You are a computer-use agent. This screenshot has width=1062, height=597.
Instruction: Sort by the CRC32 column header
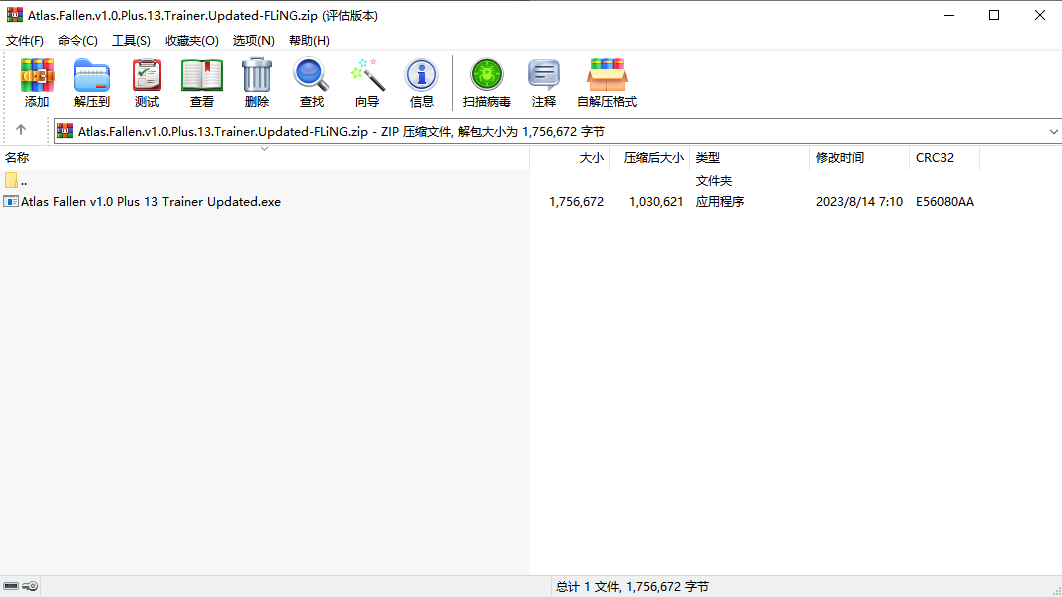tap(945, 157)
